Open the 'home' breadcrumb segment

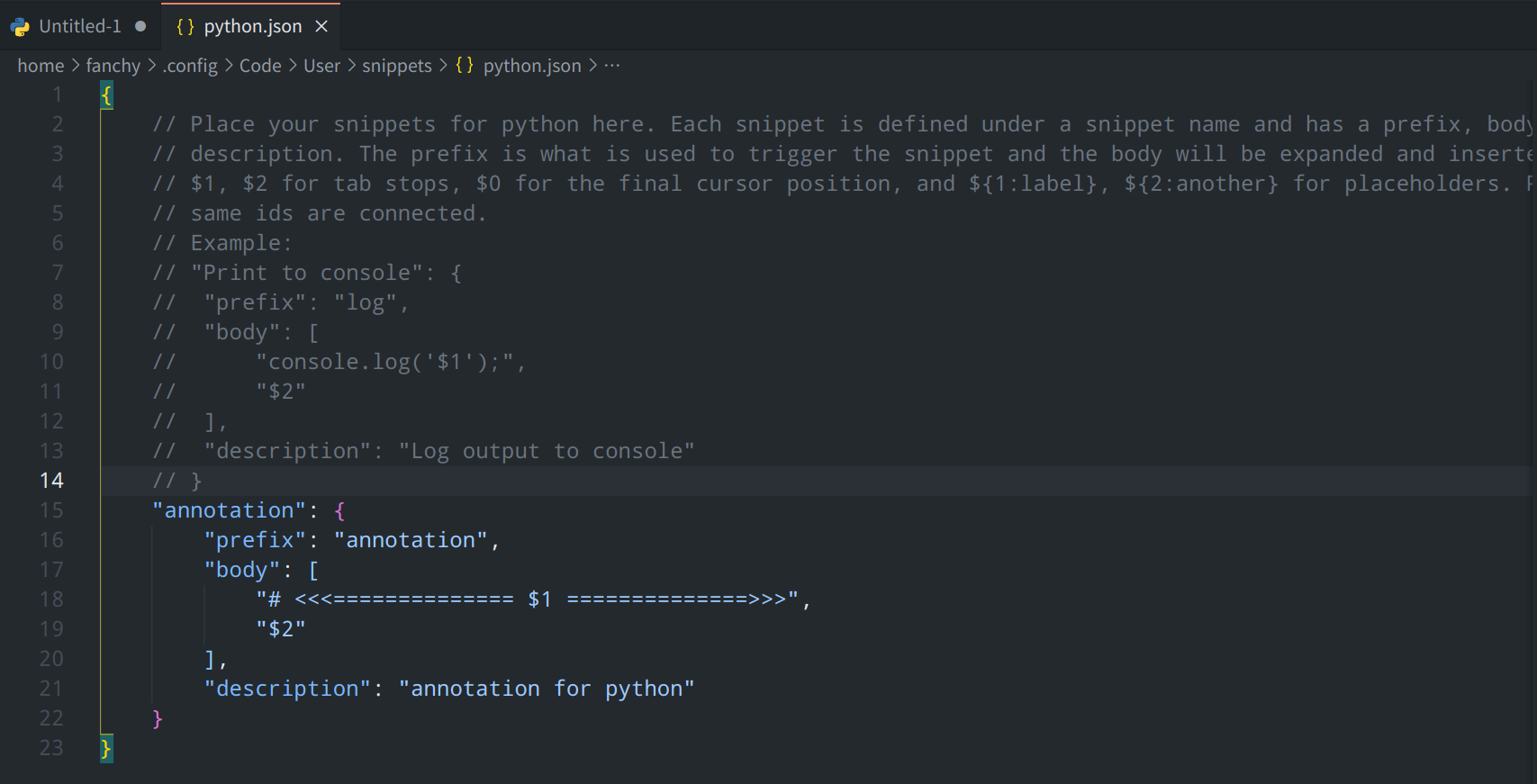point(41,66)
